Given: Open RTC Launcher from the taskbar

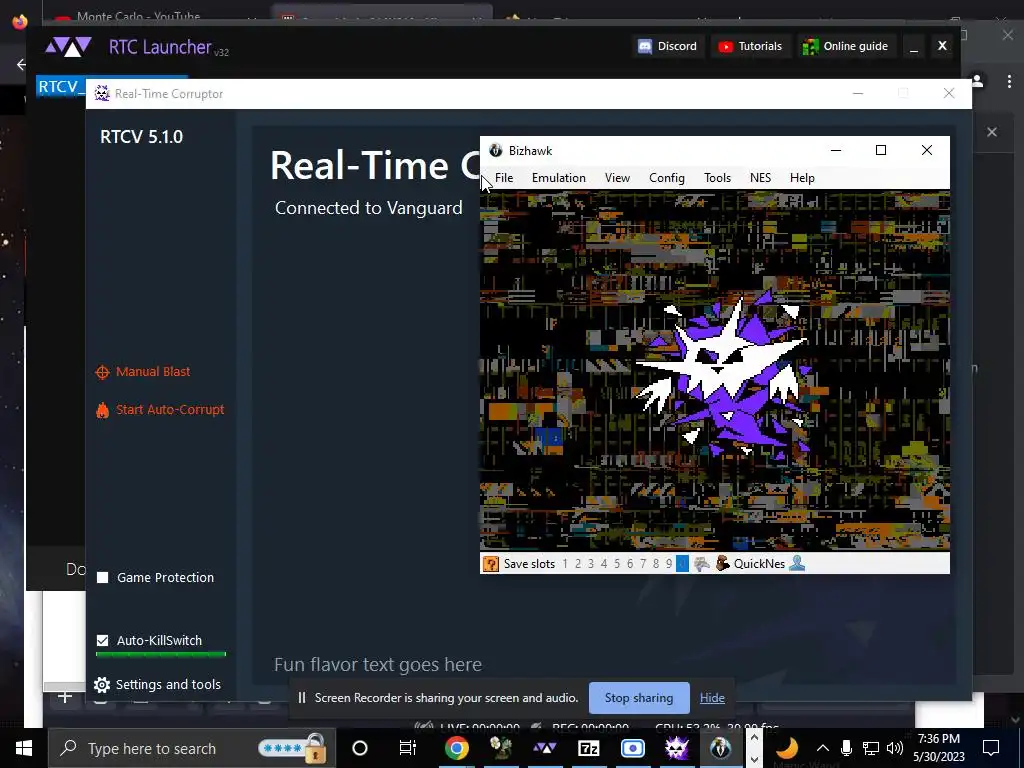Looking at the screenshot, I should tap(545, 748).
